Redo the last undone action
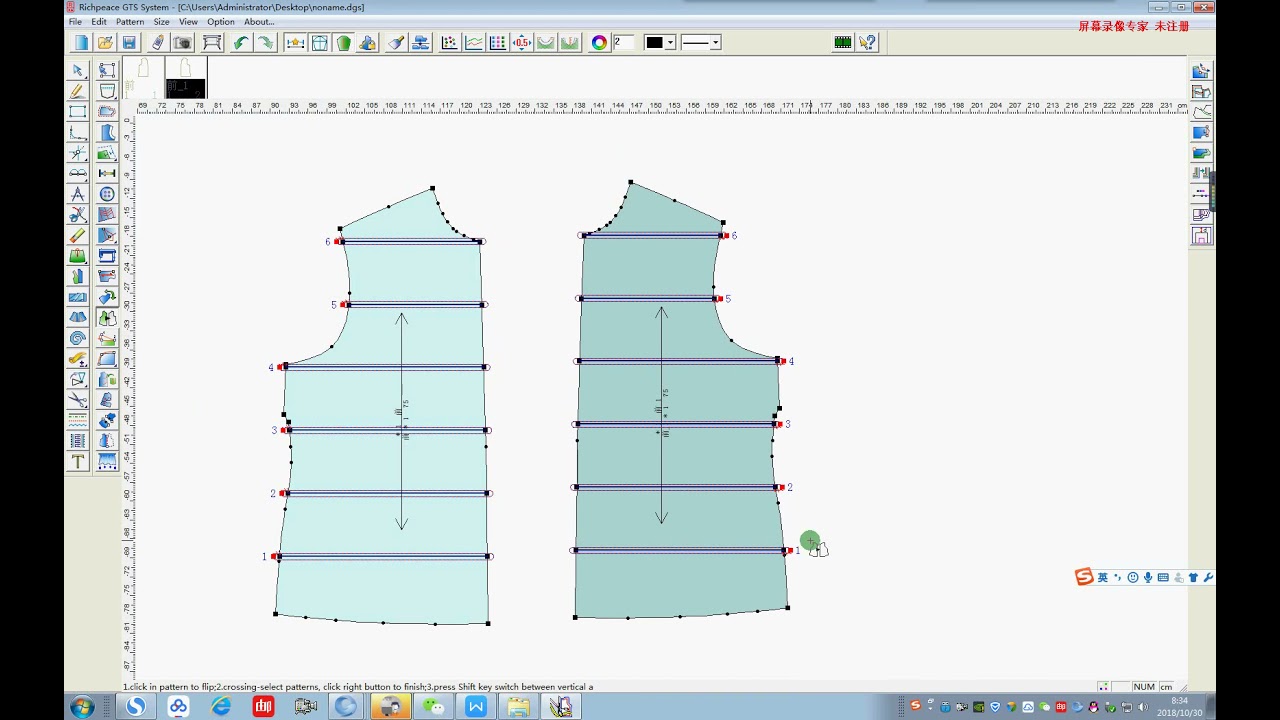The image size is (1280, 720). (265, 42)
